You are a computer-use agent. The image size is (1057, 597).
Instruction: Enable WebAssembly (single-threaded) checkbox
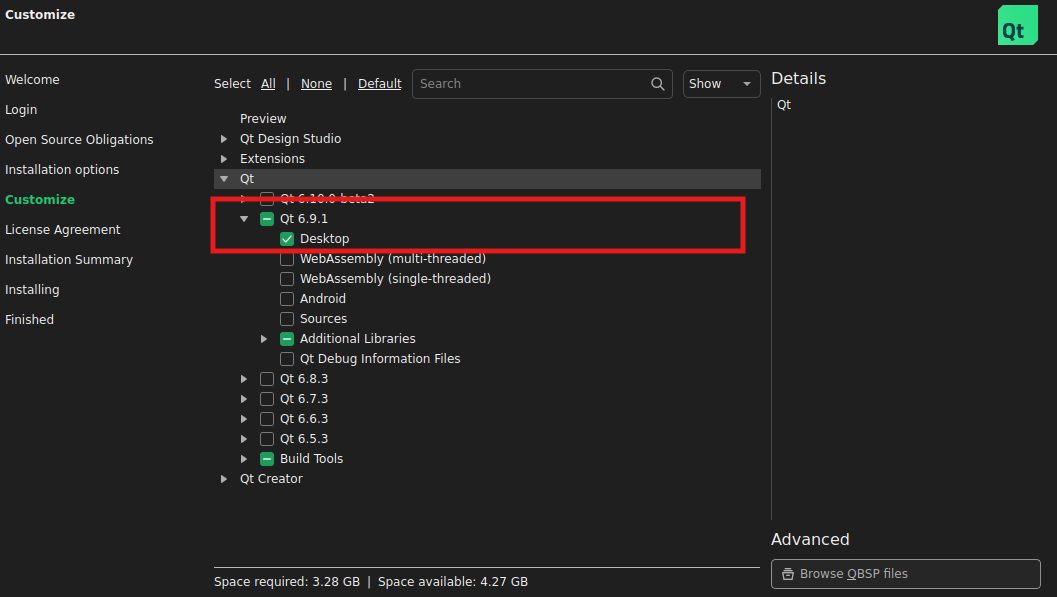[287, 279]
